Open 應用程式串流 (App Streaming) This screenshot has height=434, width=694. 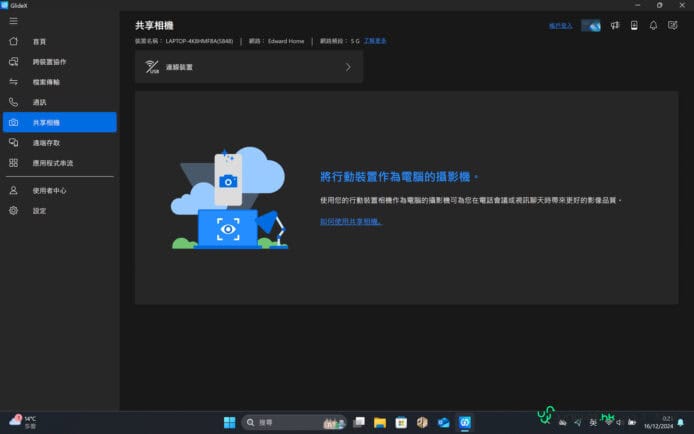click(52, 163)
